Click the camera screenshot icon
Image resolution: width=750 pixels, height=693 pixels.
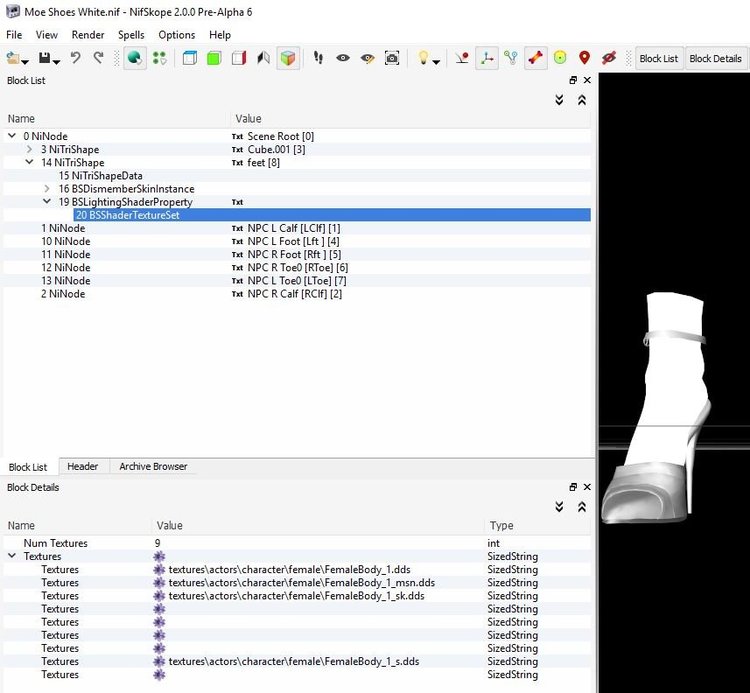(x=392, y=58)
